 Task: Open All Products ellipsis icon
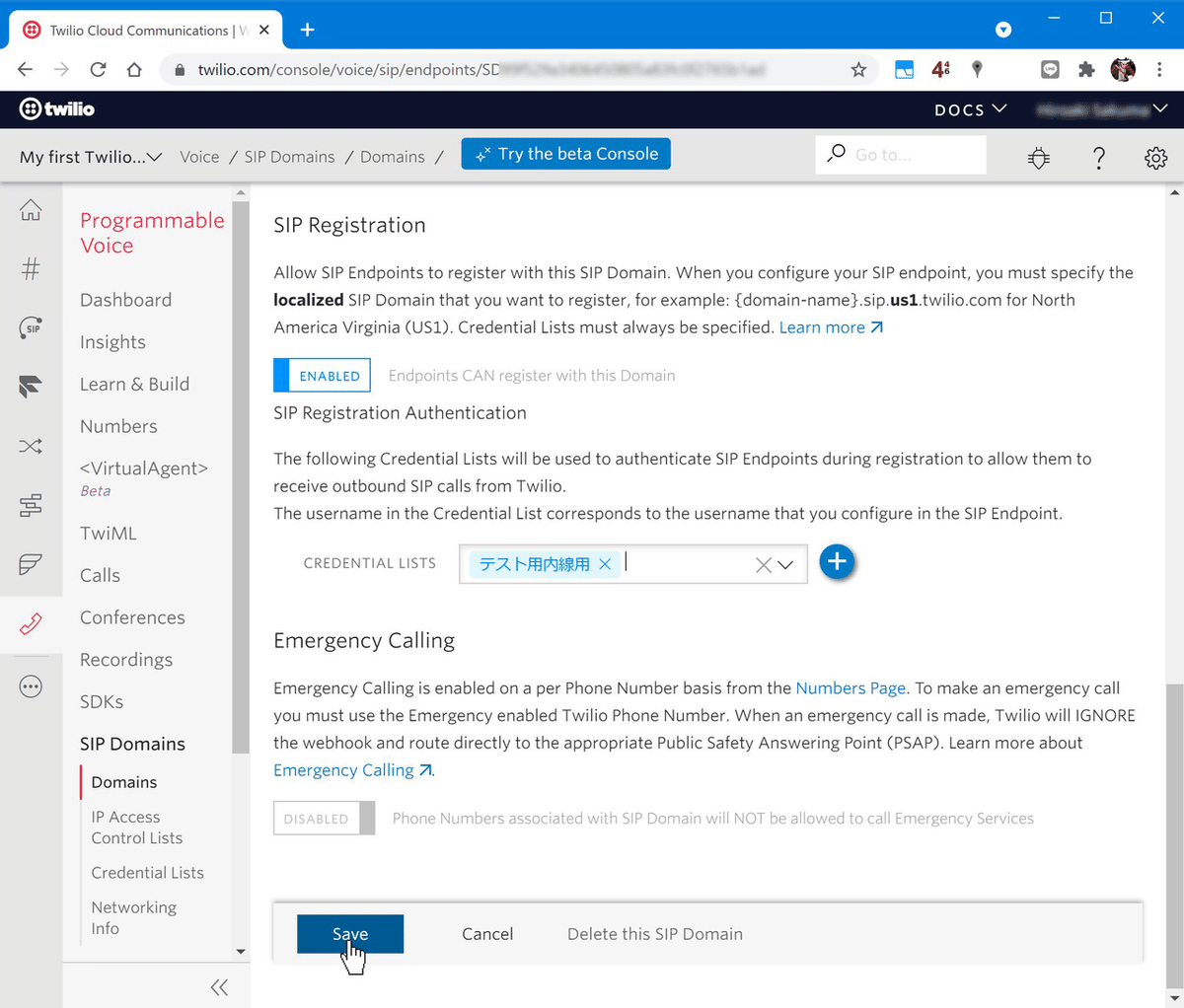pos(31,686)
